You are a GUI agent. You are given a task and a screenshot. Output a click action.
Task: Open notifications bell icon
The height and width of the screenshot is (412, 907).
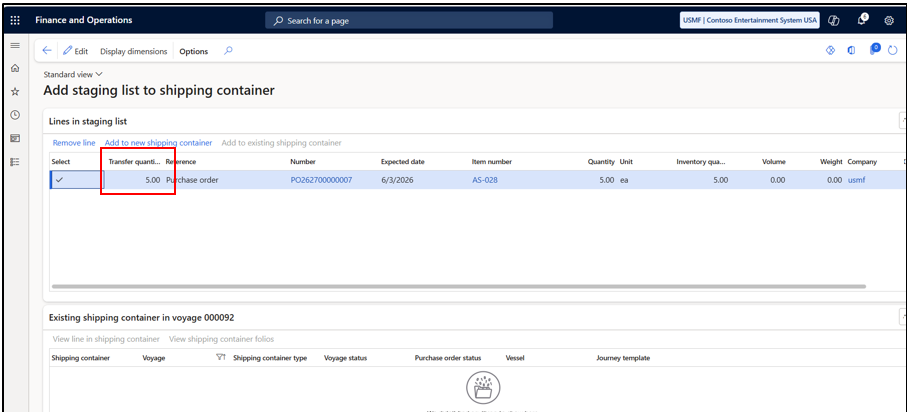pyautogui.click(x=862, y=20)
